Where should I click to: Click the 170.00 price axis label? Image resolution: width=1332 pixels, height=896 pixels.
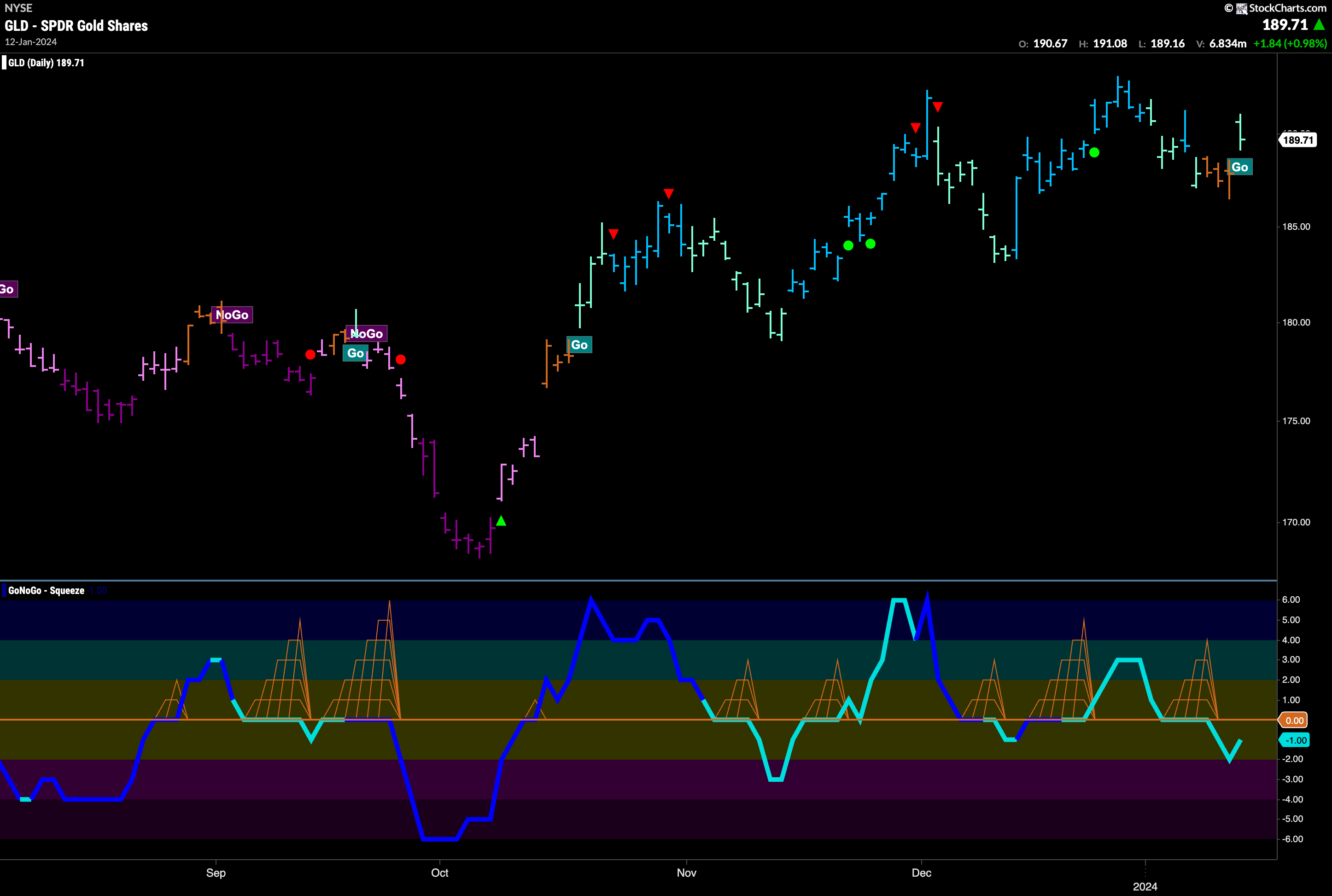(1296, 522)
